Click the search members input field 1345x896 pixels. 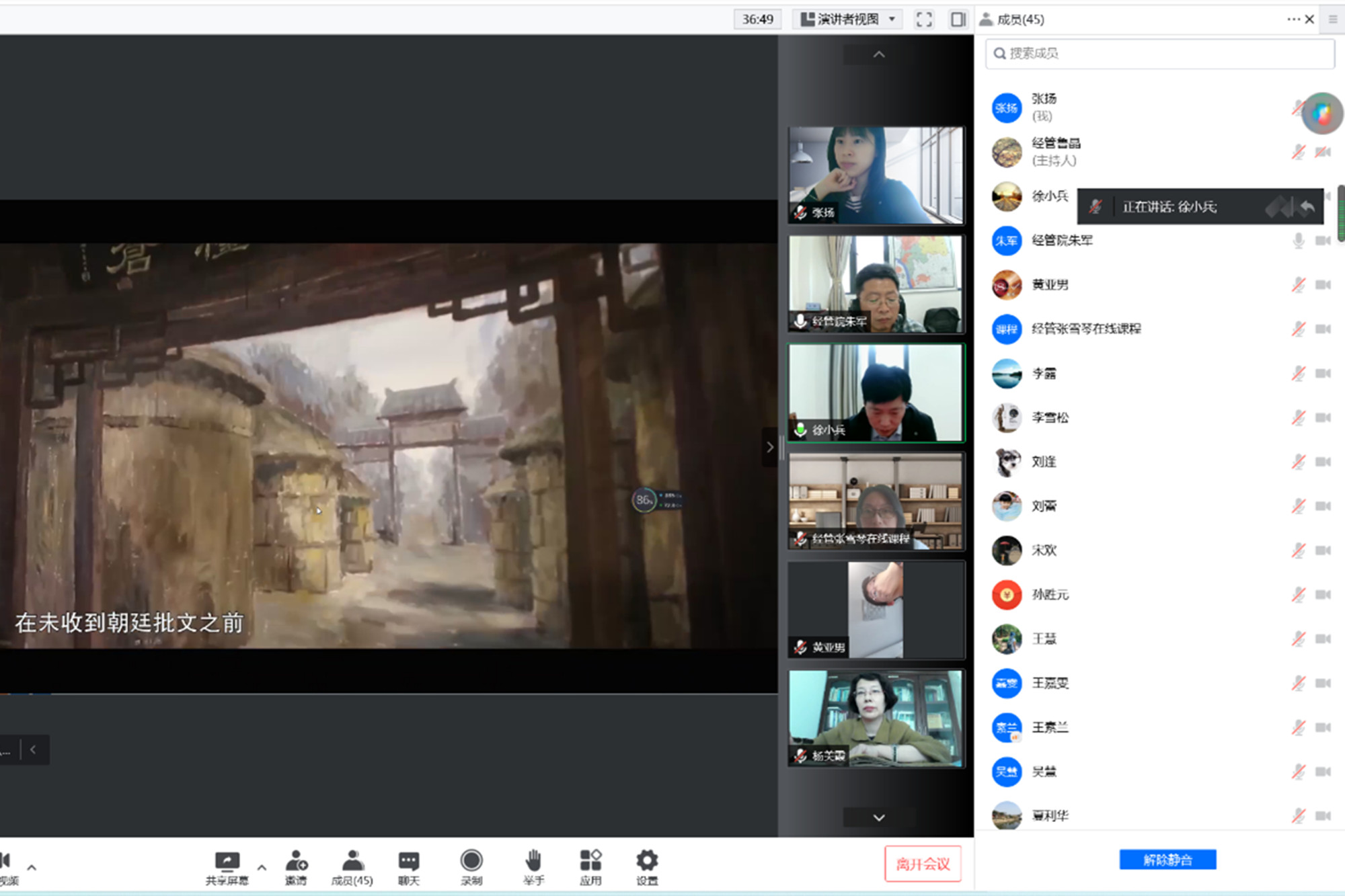click(1159, 54)
